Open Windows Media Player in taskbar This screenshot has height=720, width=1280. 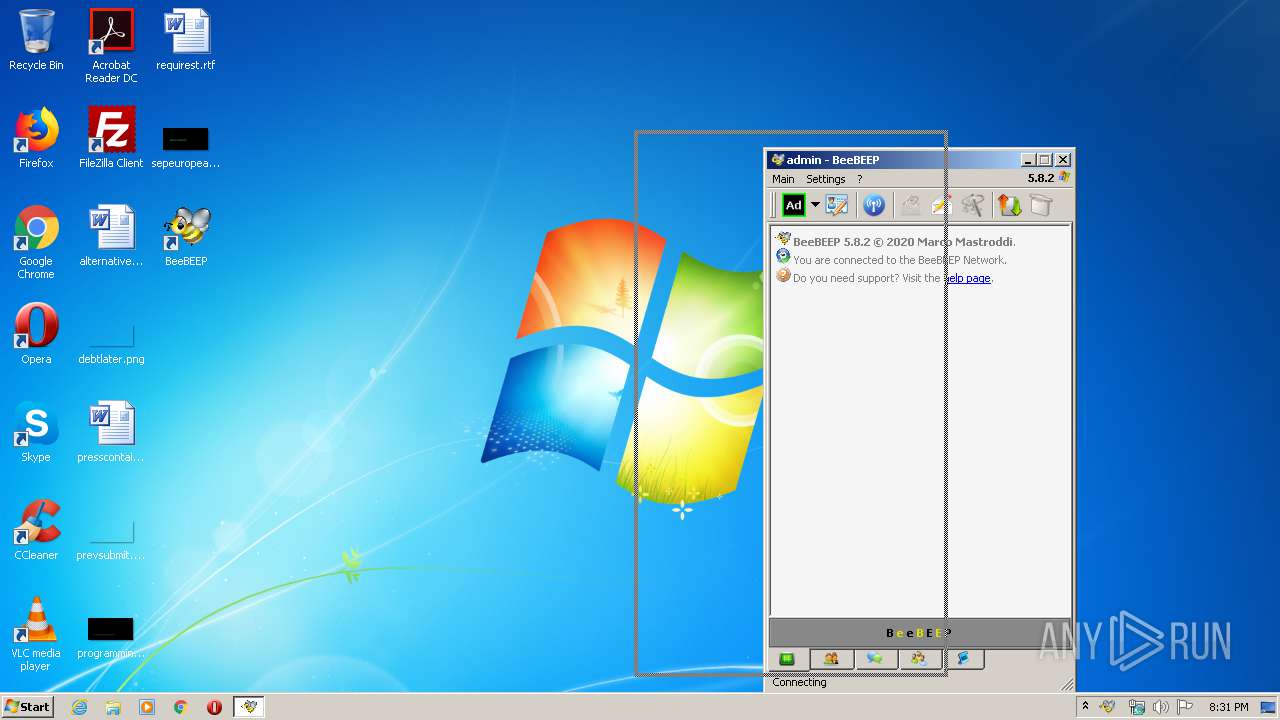pyautogui.click(x=147, y=707)
